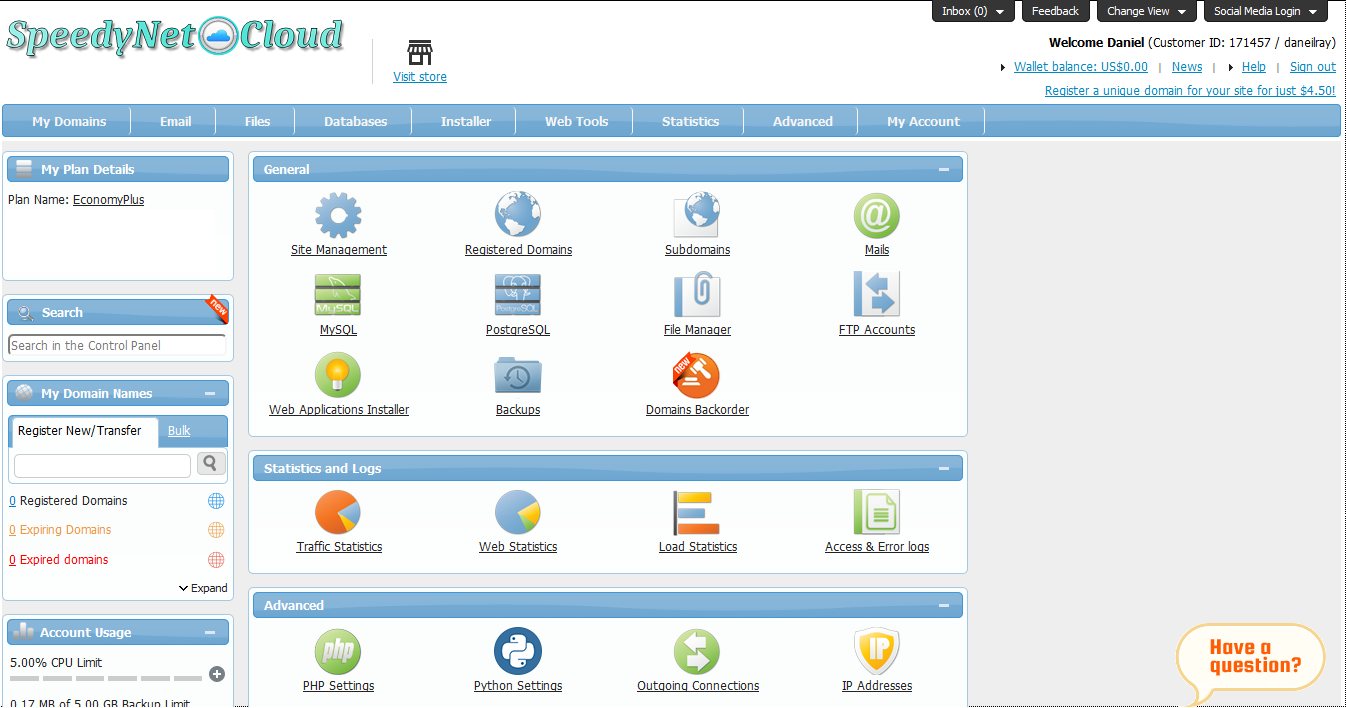The width and height of the screenshot is (1346, 708).
Task: Collapse the Advanced section
Action: [x=944, y=606]
